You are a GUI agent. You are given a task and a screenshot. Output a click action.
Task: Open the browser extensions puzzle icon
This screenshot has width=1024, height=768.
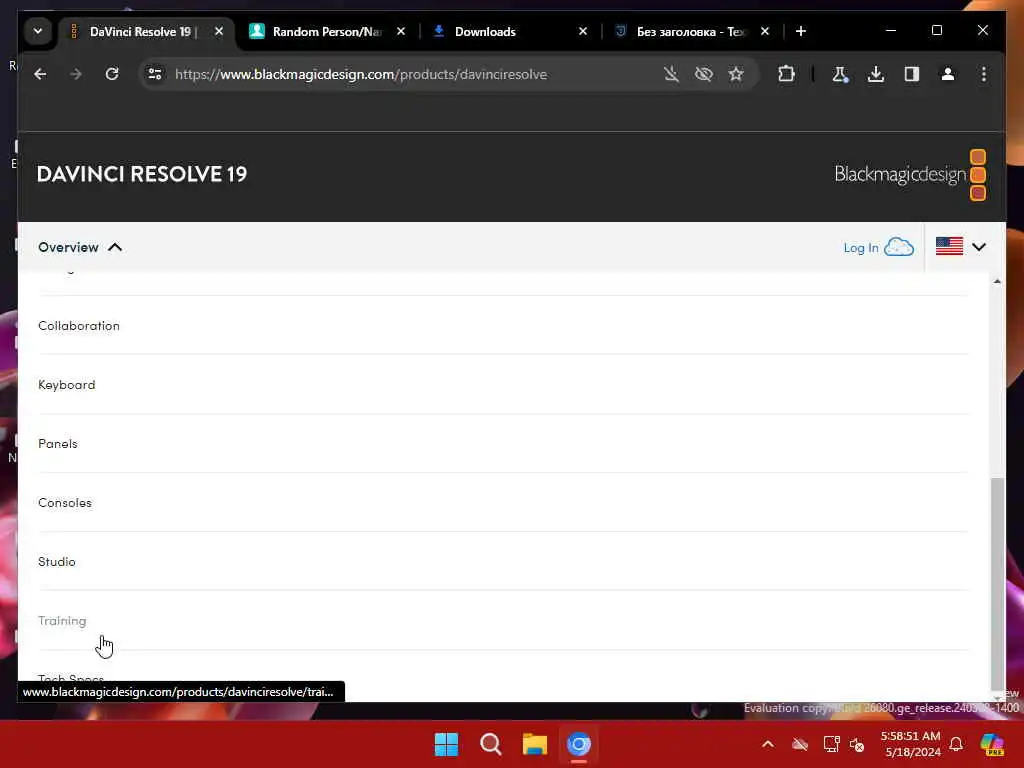coord(786,74)
